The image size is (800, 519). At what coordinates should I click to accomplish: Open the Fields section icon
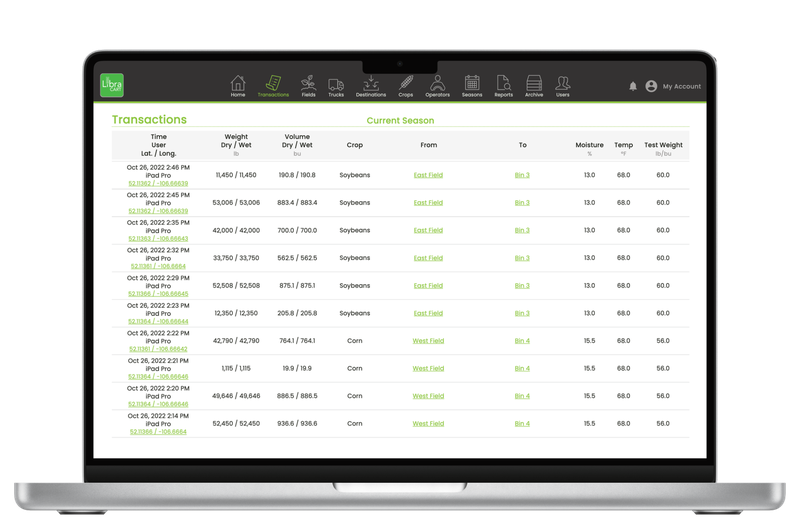click(x=308, y=83)
